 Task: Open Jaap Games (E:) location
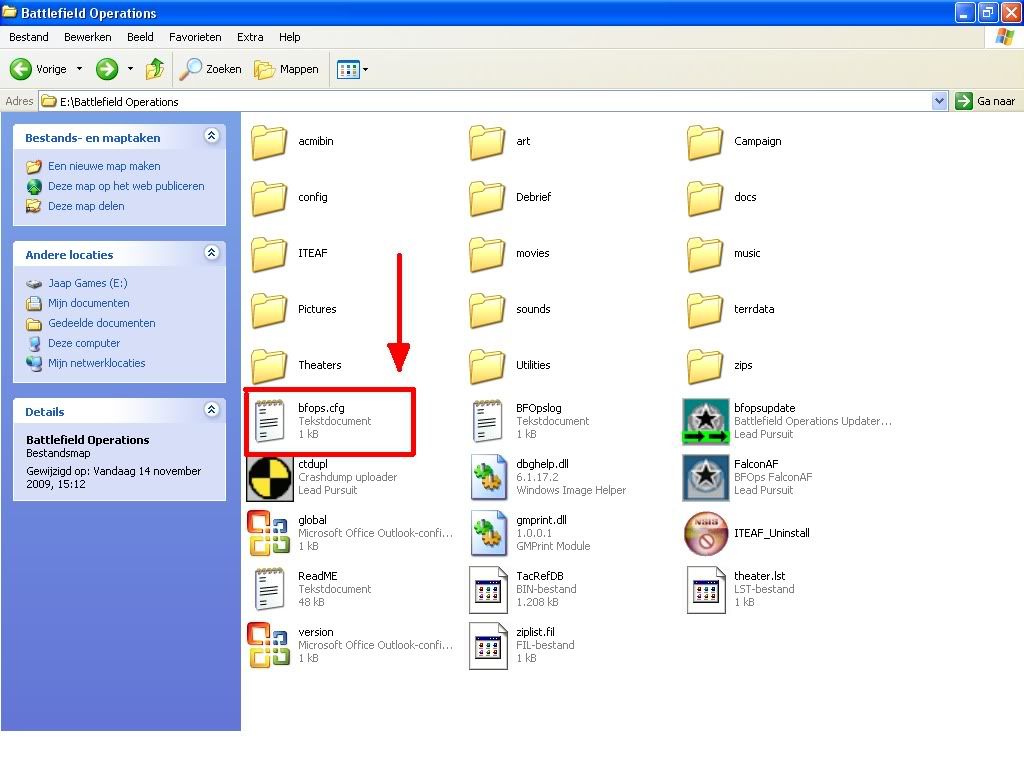tap(87, 283)
